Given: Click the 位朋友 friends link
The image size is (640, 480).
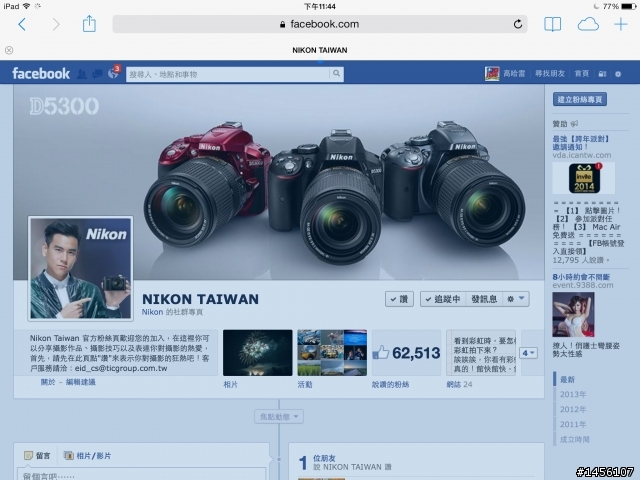Looking at the screenshot, I should point(324,458).
